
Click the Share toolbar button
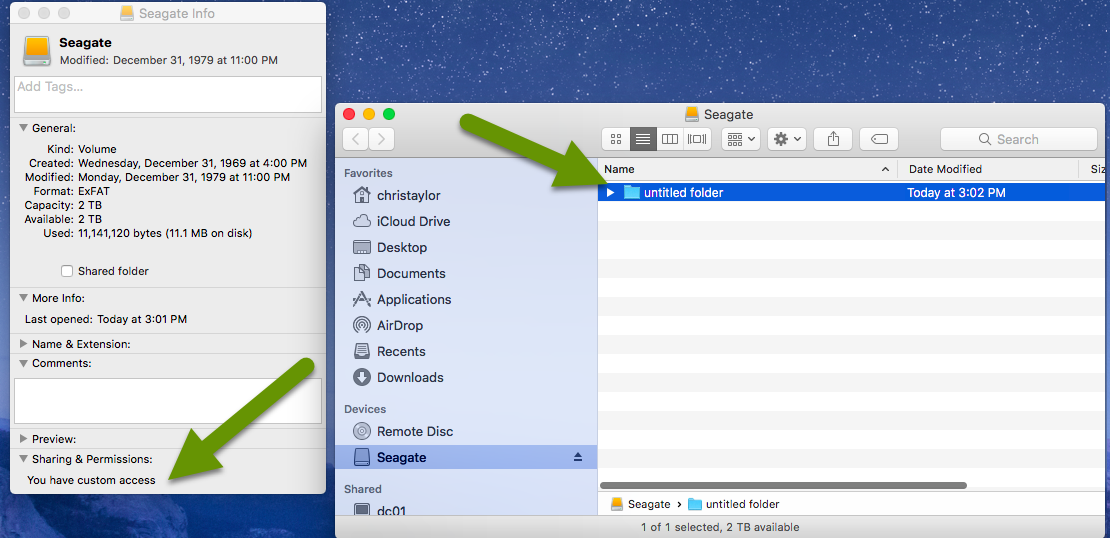833,139
